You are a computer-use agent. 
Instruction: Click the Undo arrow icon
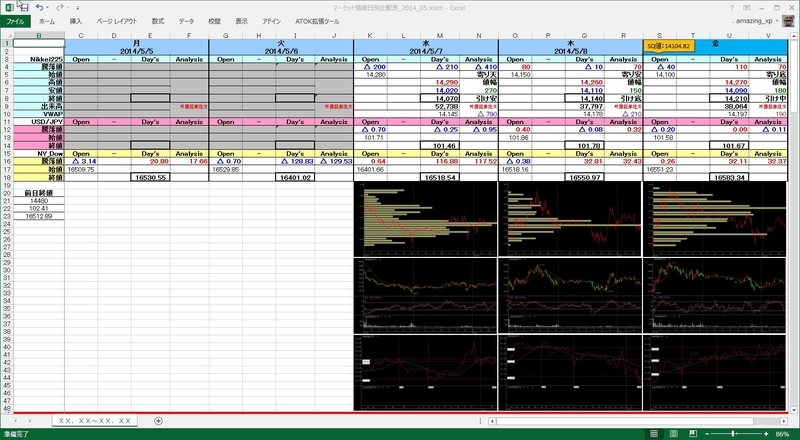coord(39,8)
